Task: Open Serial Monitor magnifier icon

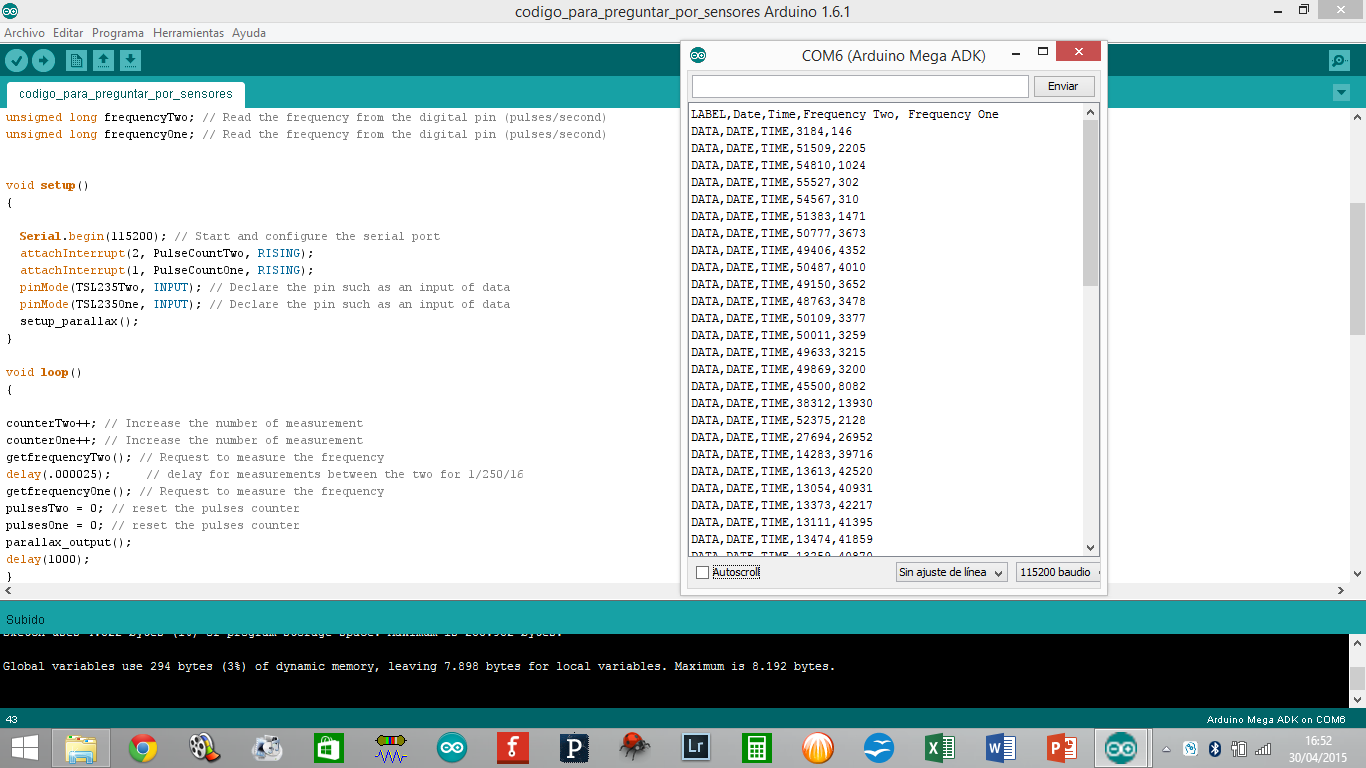Action: (x=1339, y=61)
